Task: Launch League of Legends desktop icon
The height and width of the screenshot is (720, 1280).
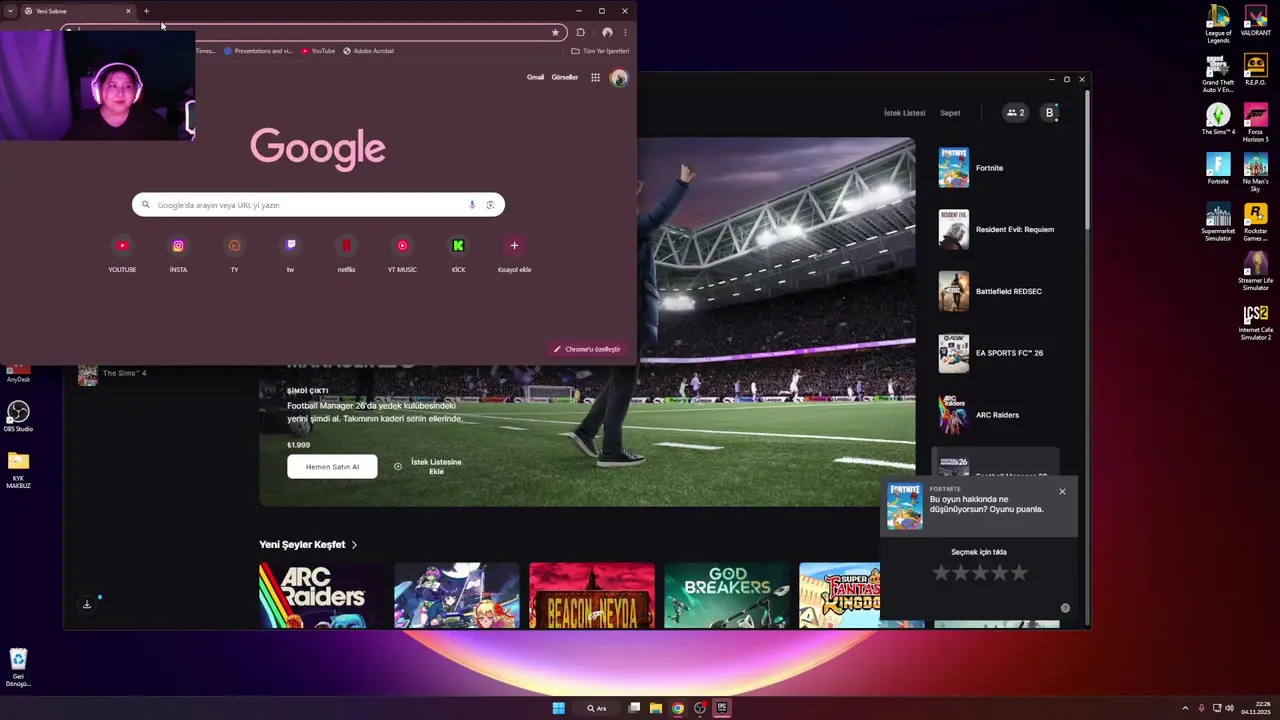Action: pyautogui.click(x=1218, y=24)
